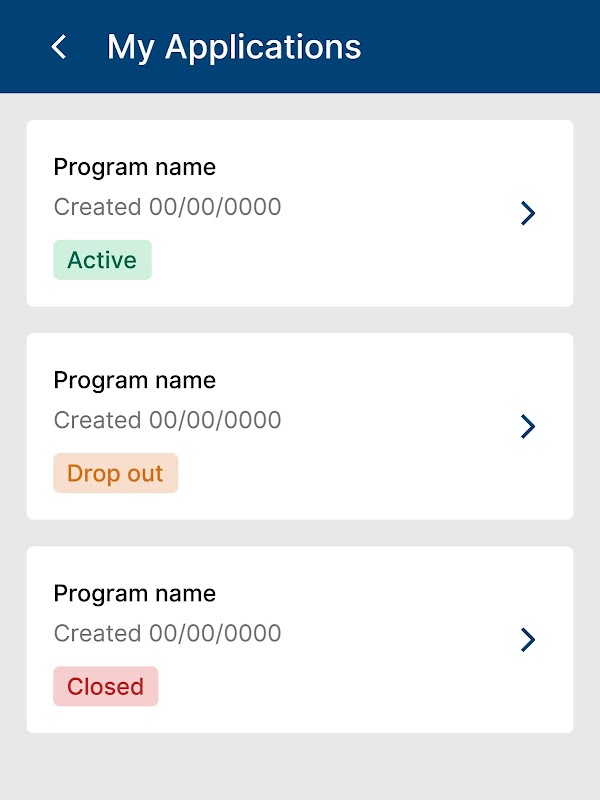Screen dimensions: 600x800
Task: Click the gray background below the Closed card
Action: (x=300, y=767)
